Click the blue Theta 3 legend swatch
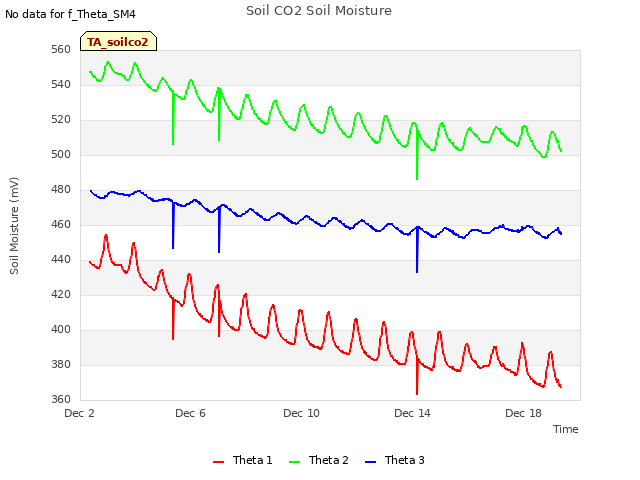Screen dimensions: 640x480 coord(371,462)
